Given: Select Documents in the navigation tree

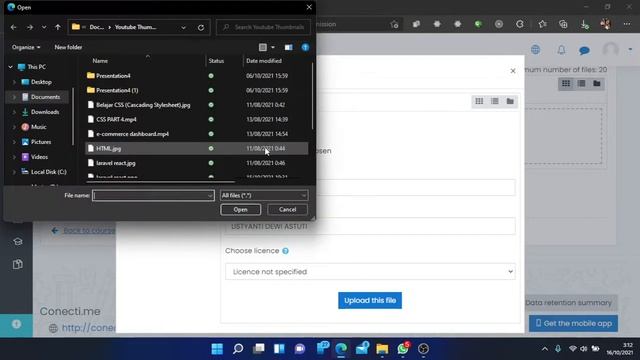Looking at the screenshot, I should click(x=45, y=97).
